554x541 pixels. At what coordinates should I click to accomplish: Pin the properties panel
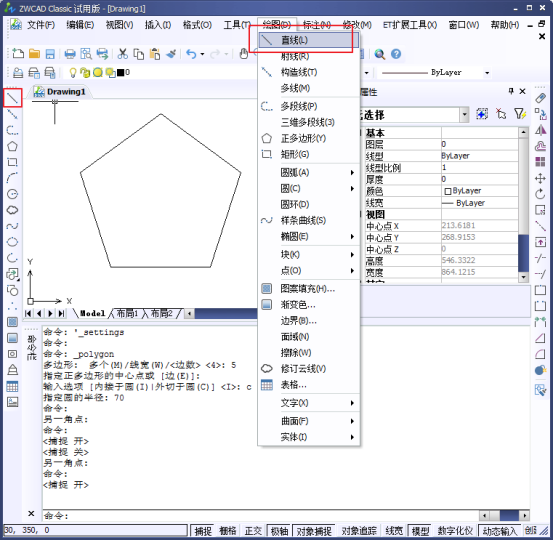pyautogui.click(x=511, y=91)
